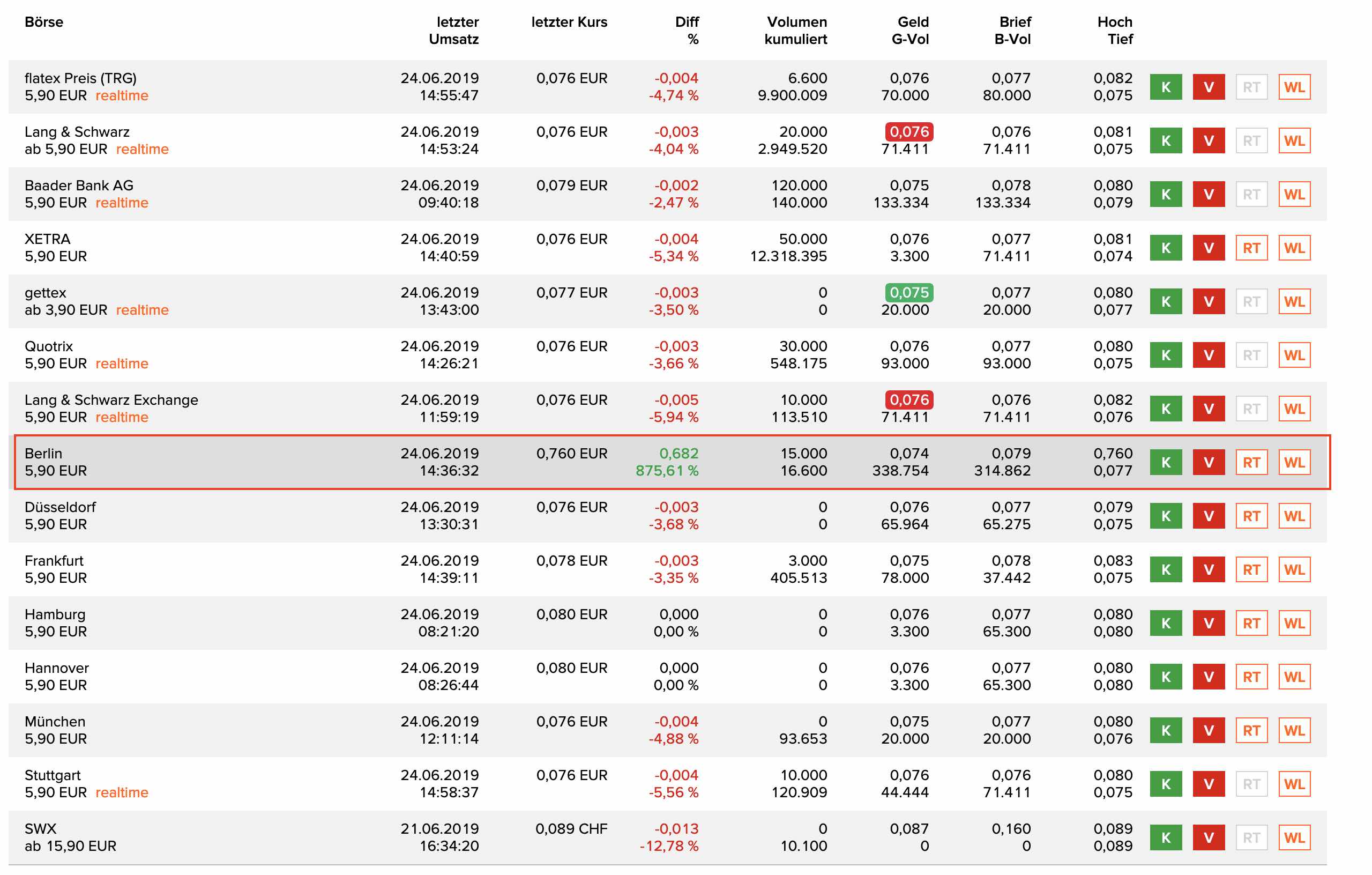Image resolution: width=1372 pixels, height=875 pixels.
Task: Click the red V icon for Quotrix
Action: [1209, 354]
